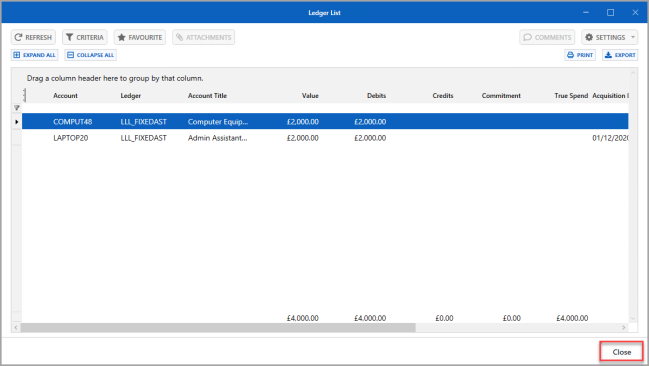Click the Computer Equip... account title
This screenshot has width=649, height=366.
(x=218, y=122)
